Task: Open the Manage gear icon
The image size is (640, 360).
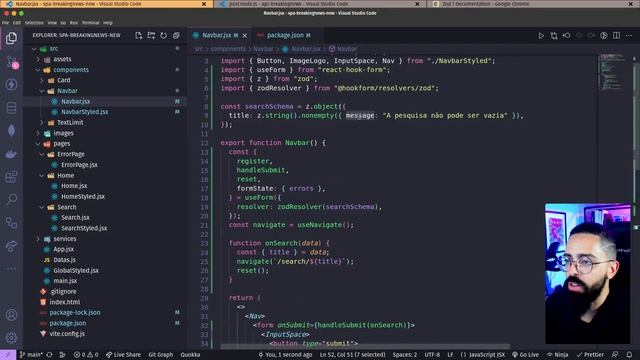Action: [x=11, y=338]
